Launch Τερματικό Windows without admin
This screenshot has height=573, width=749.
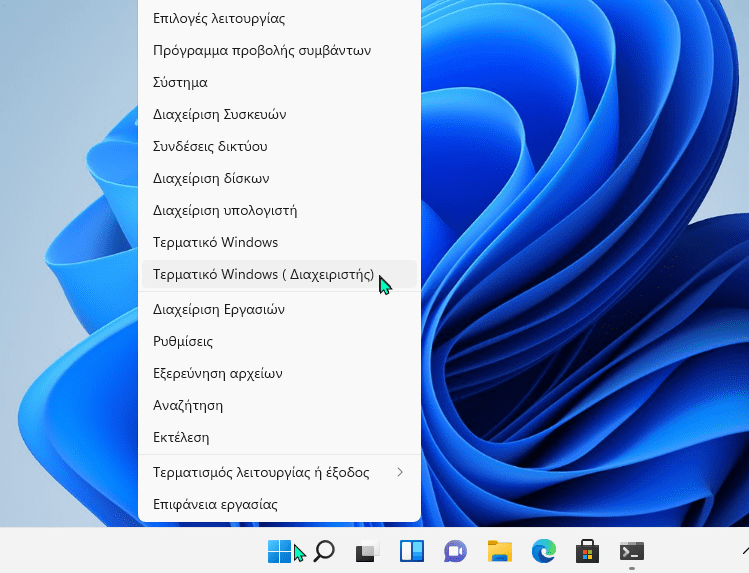tap(279, 242)
